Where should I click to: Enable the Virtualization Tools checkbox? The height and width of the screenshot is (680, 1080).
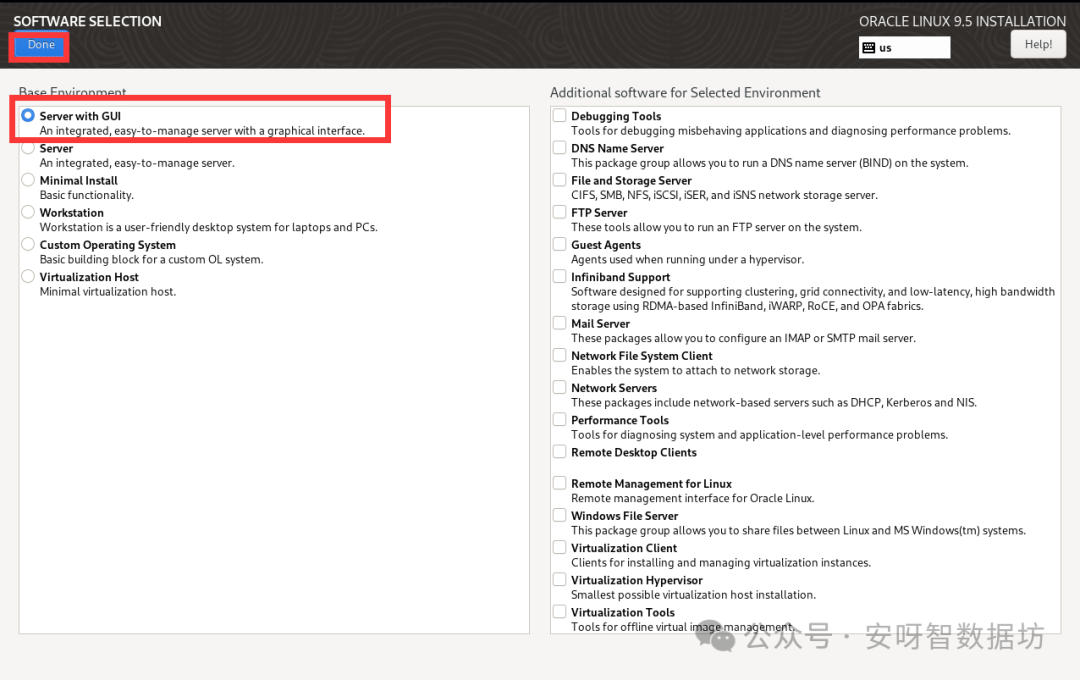559,612
